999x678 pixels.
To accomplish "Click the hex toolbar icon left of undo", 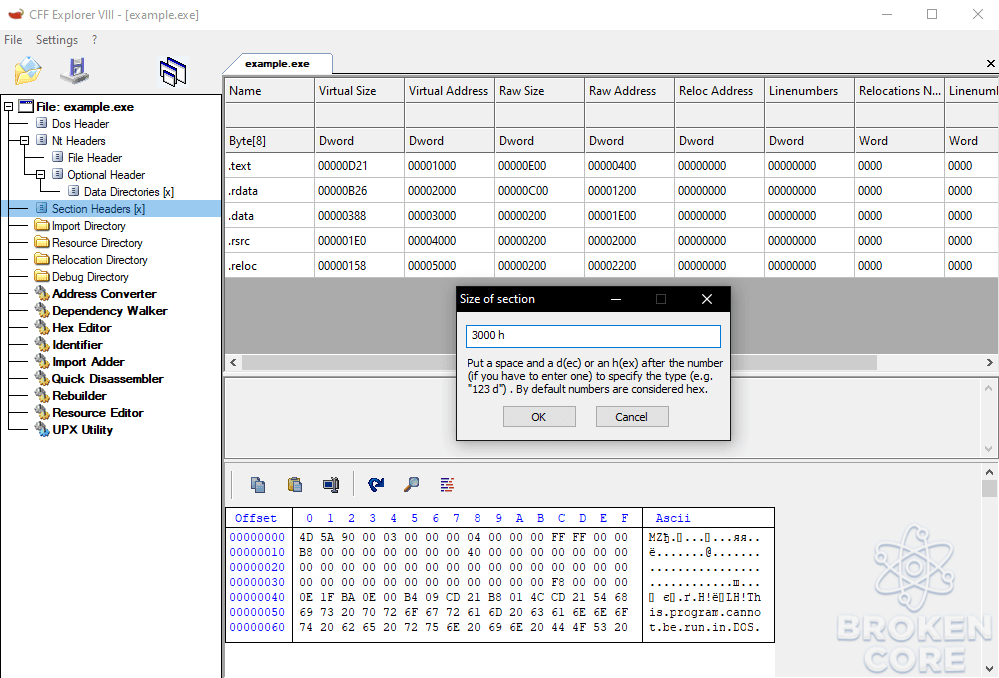I will point(331,485).
